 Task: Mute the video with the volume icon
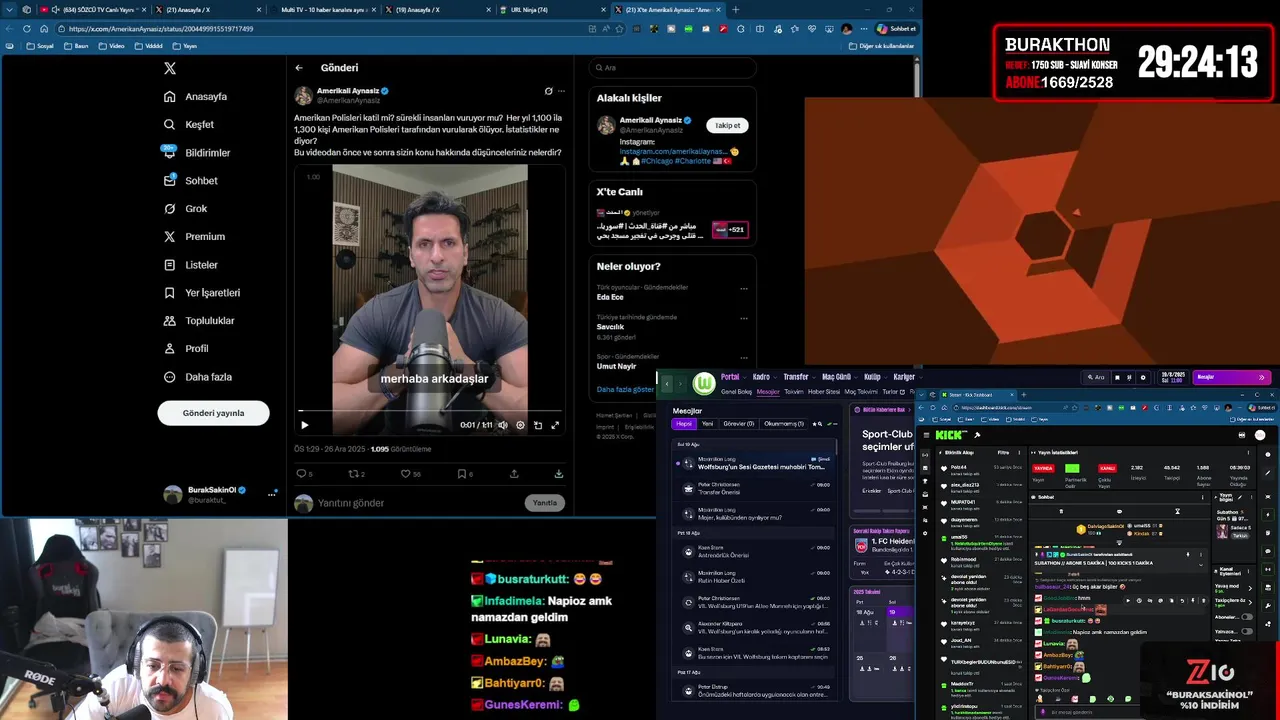(503, 425)
